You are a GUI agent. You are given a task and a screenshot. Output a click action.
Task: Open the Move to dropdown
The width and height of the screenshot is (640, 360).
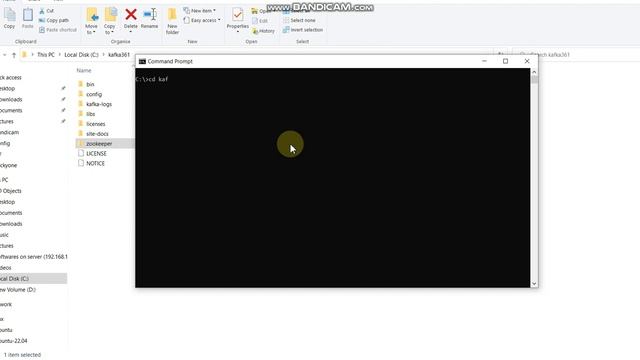91,21
